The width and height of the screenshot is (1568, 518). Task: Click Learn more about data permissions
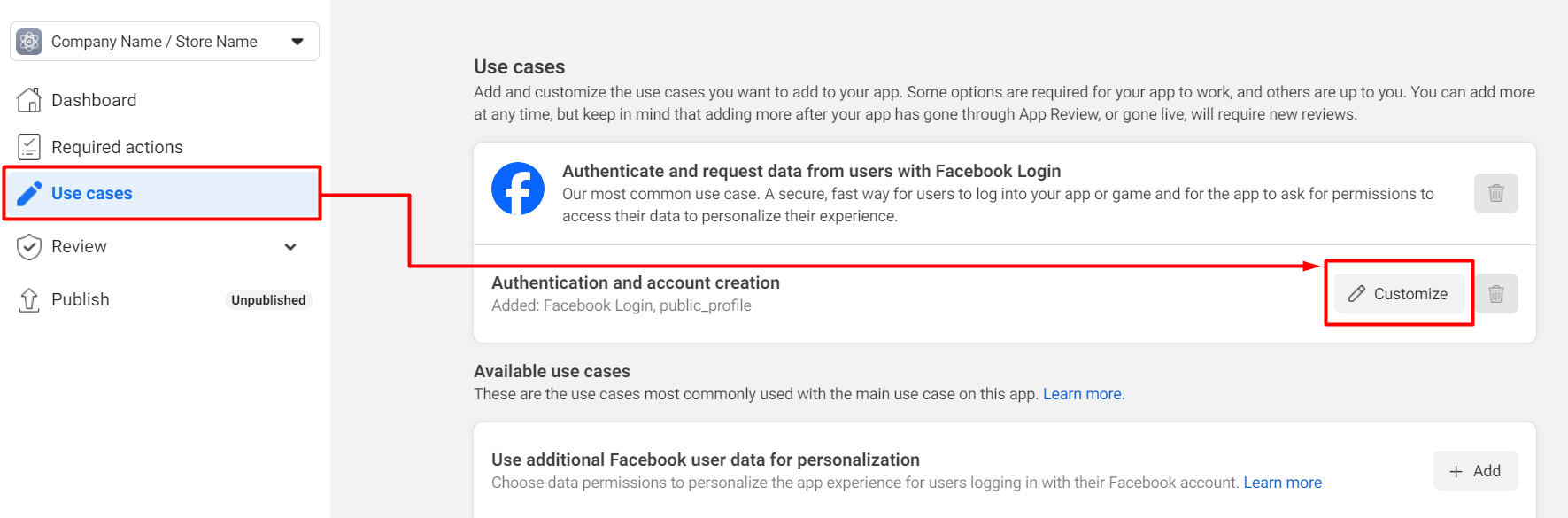point(1281,482)
